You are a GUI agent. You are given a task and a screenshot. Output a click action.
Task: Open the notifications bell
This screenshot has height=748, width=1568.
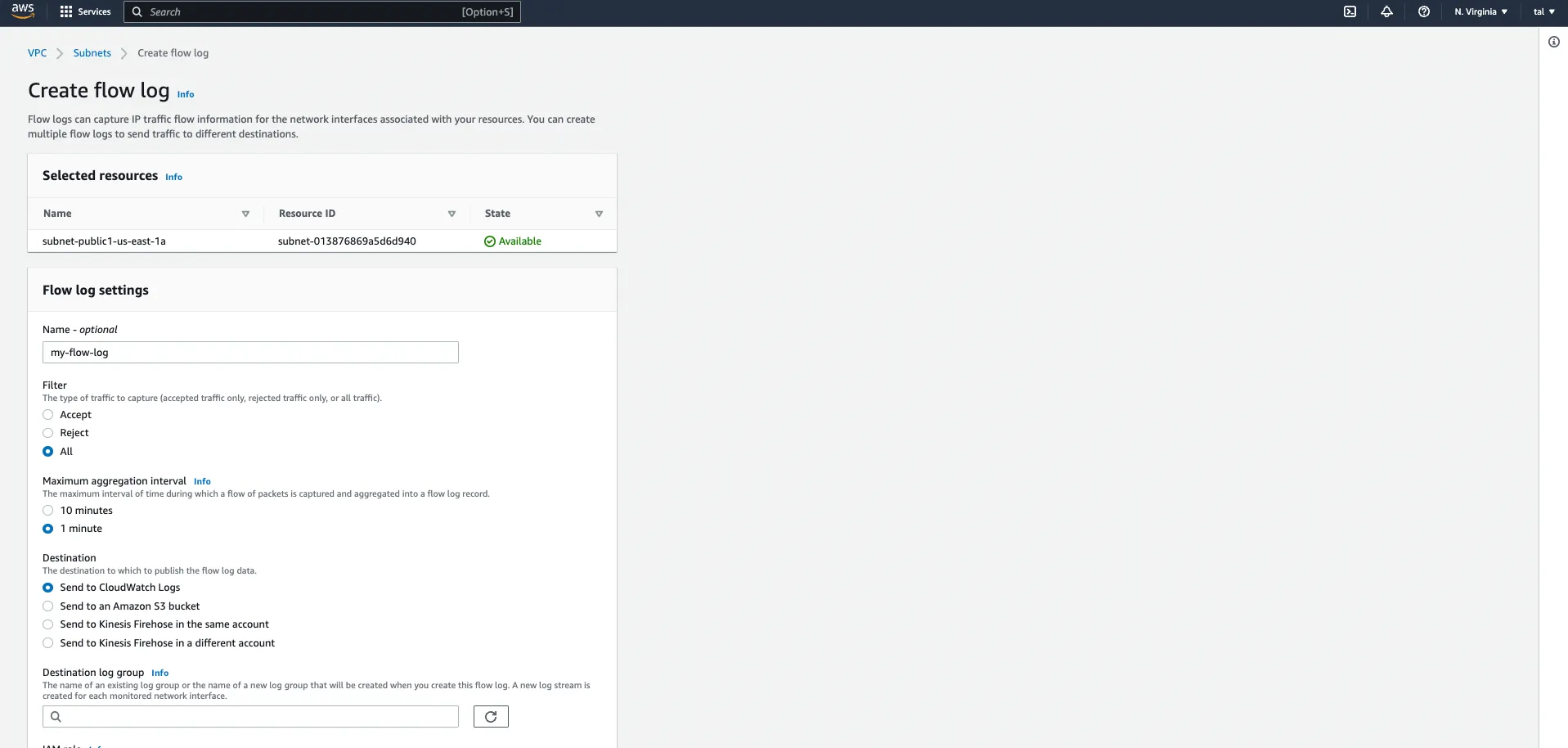click(1386, 11)
